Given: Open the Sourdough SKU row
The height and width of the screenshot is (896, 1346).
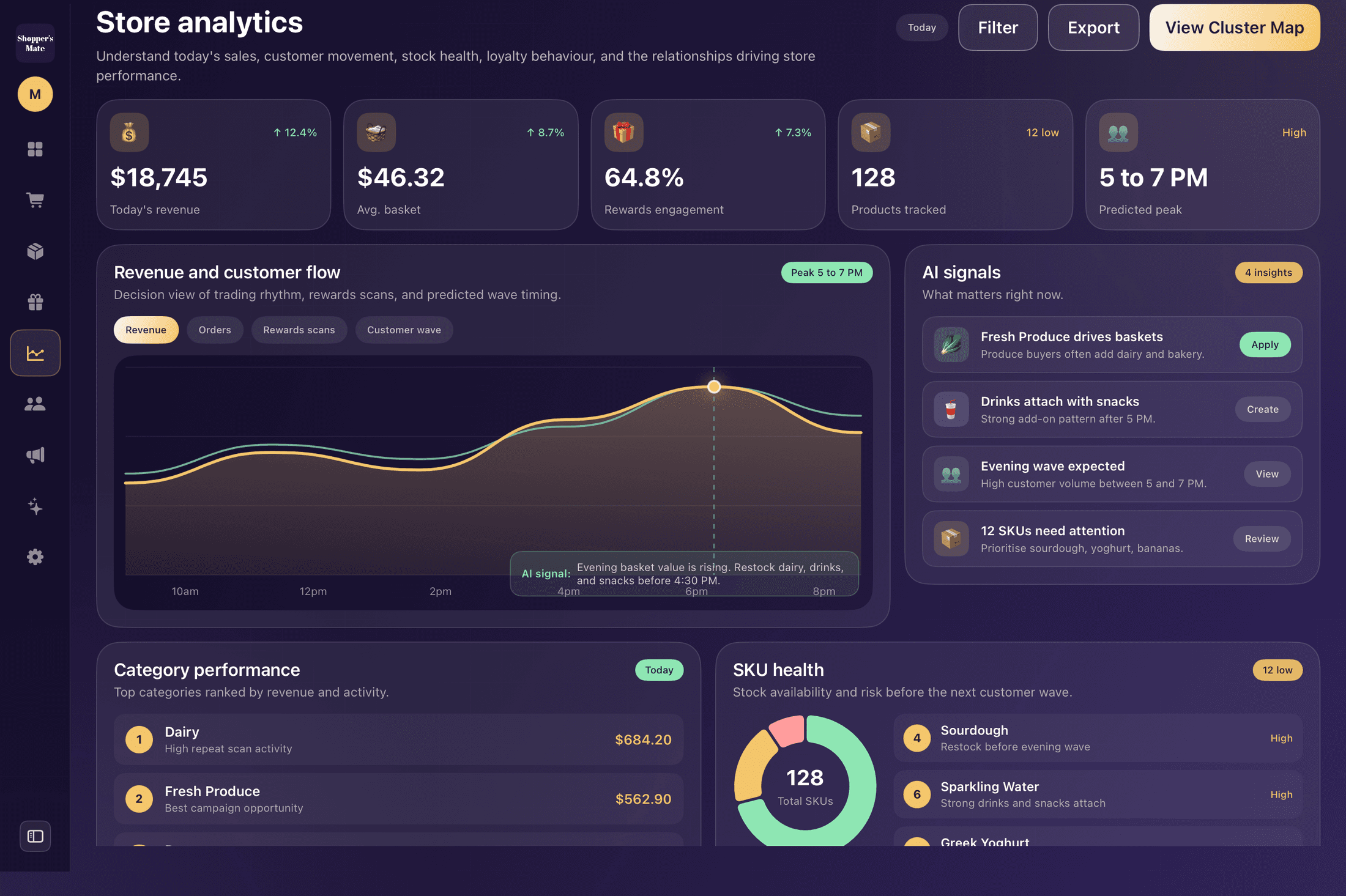Looking at the screenshot, I should coord(1098,738).
